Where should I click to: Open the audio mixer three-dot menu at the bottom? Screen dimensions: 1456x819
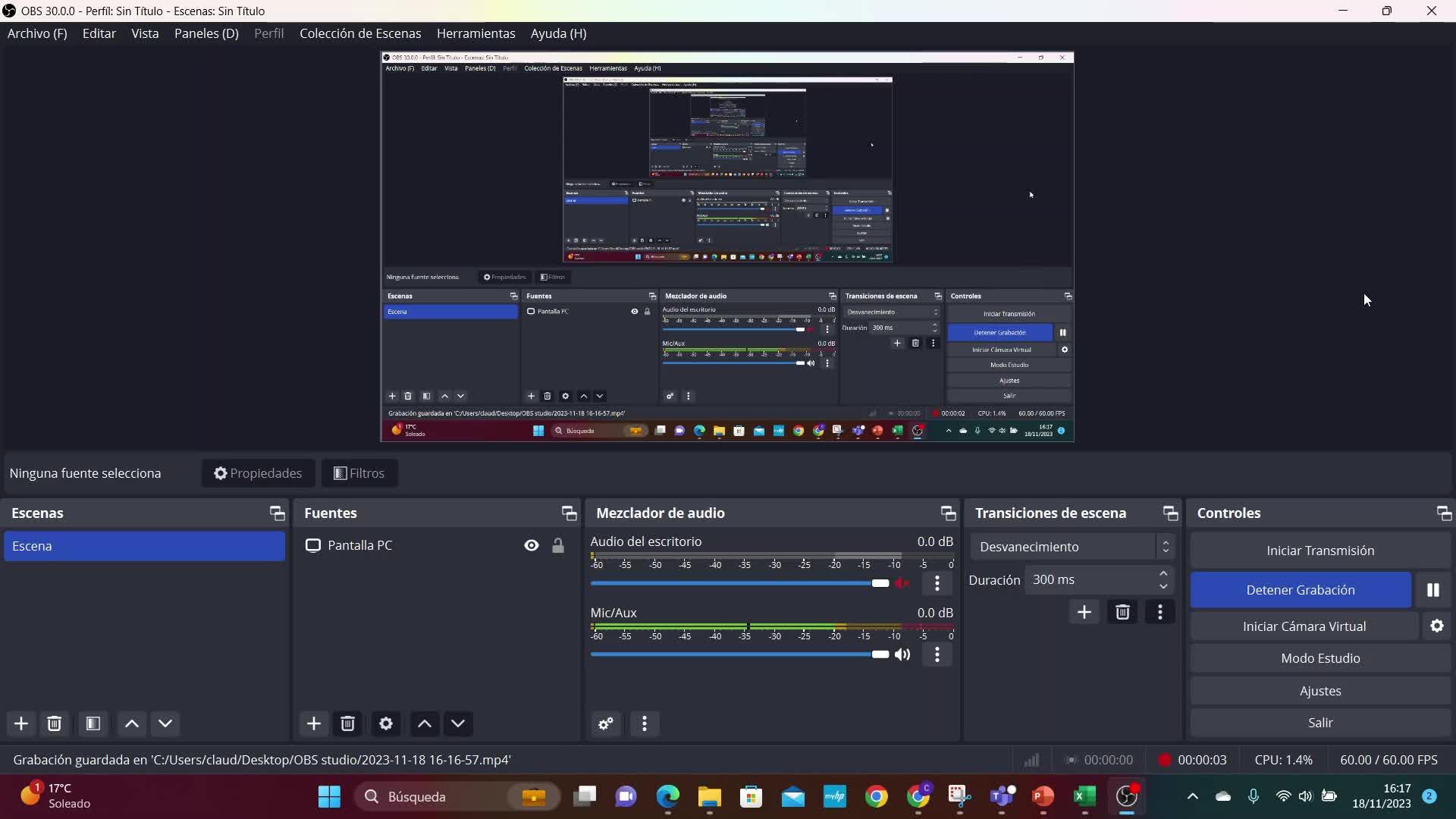point(644,723)
